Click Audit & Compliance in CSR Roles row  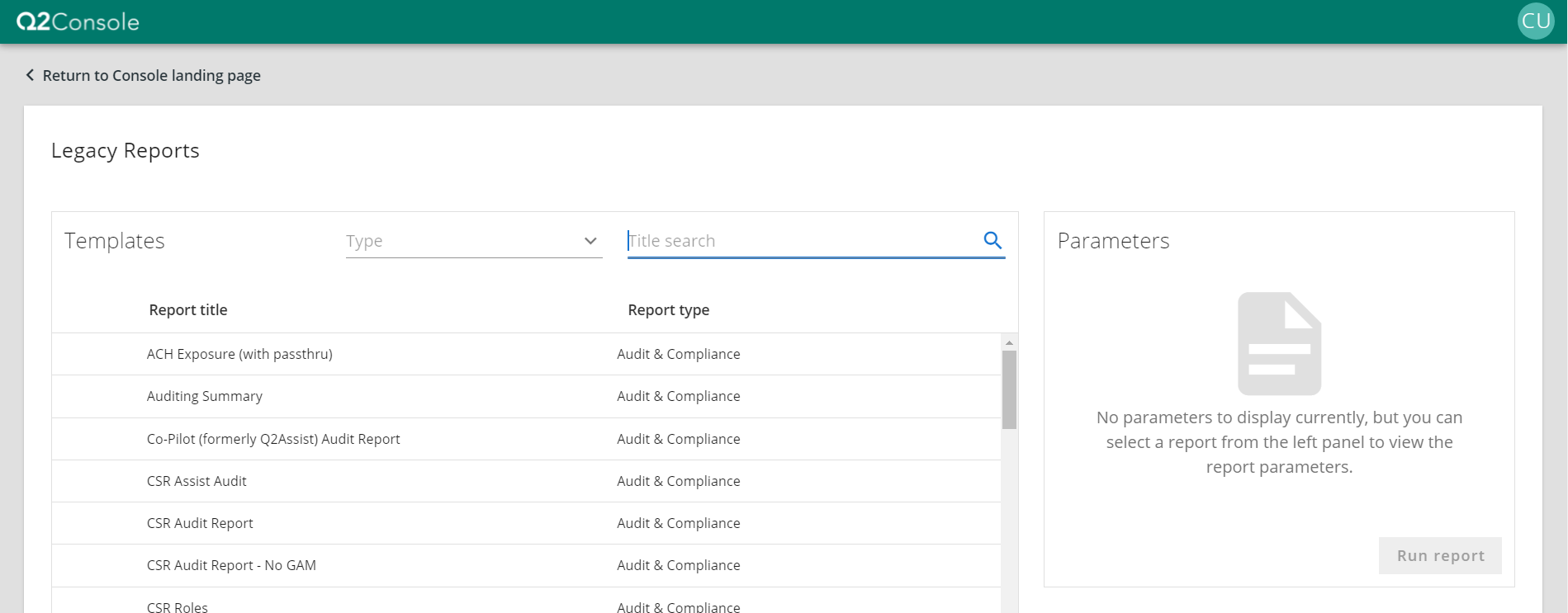(x=679, y=606)
